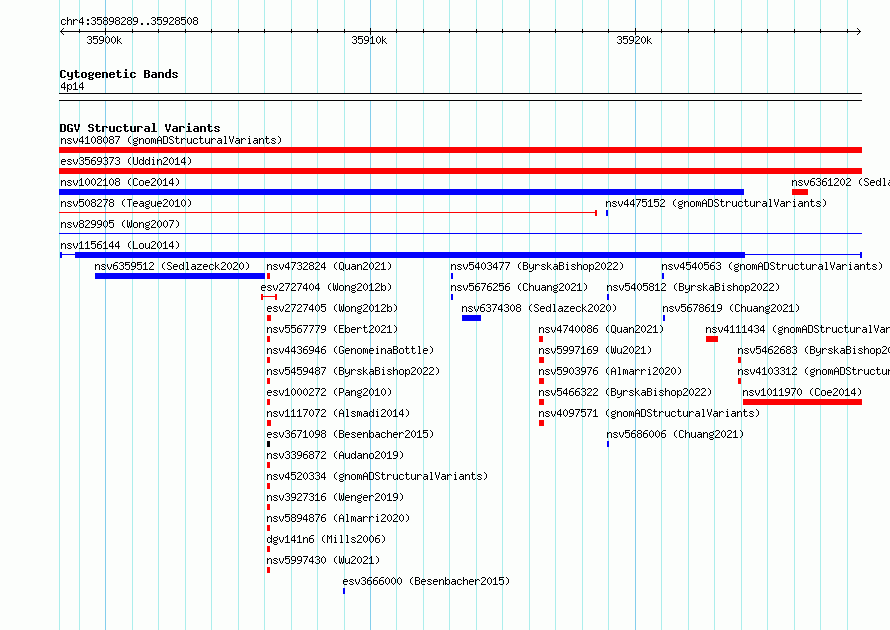Select nsv4540563 gnomADStructuralVariants label

772,266
